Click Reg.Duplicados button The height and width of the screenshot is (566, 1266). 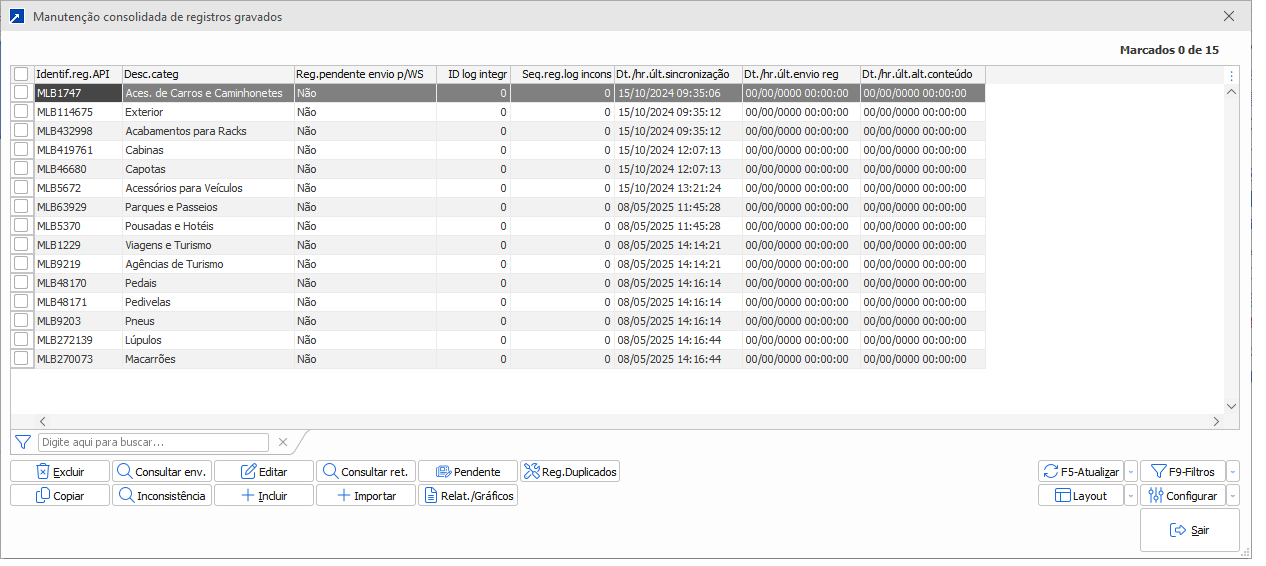tap(570, 471)
